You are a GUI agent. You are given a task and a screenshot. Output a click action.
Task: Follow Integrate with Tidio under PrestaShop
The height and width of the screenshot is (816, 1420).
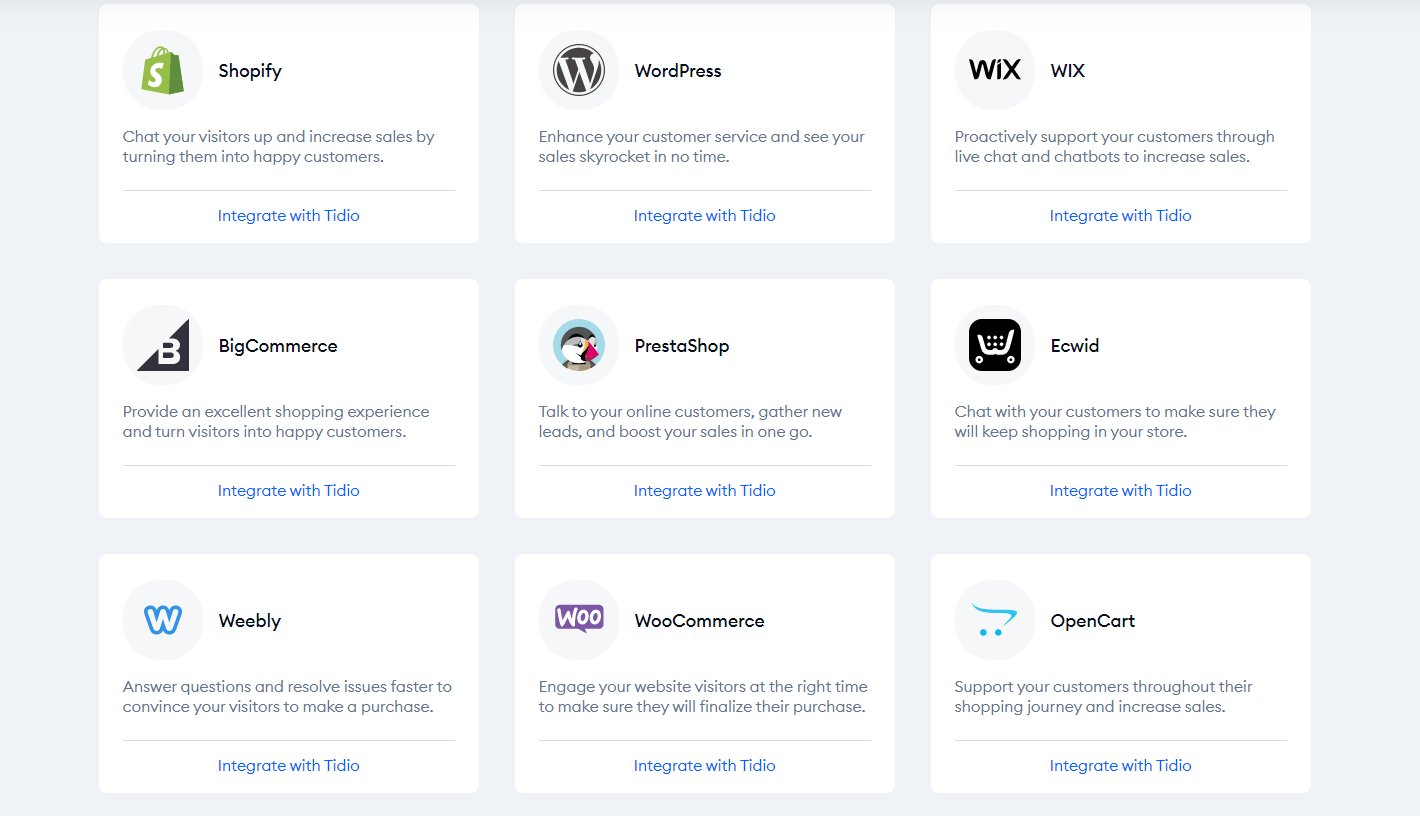point(705,490)
